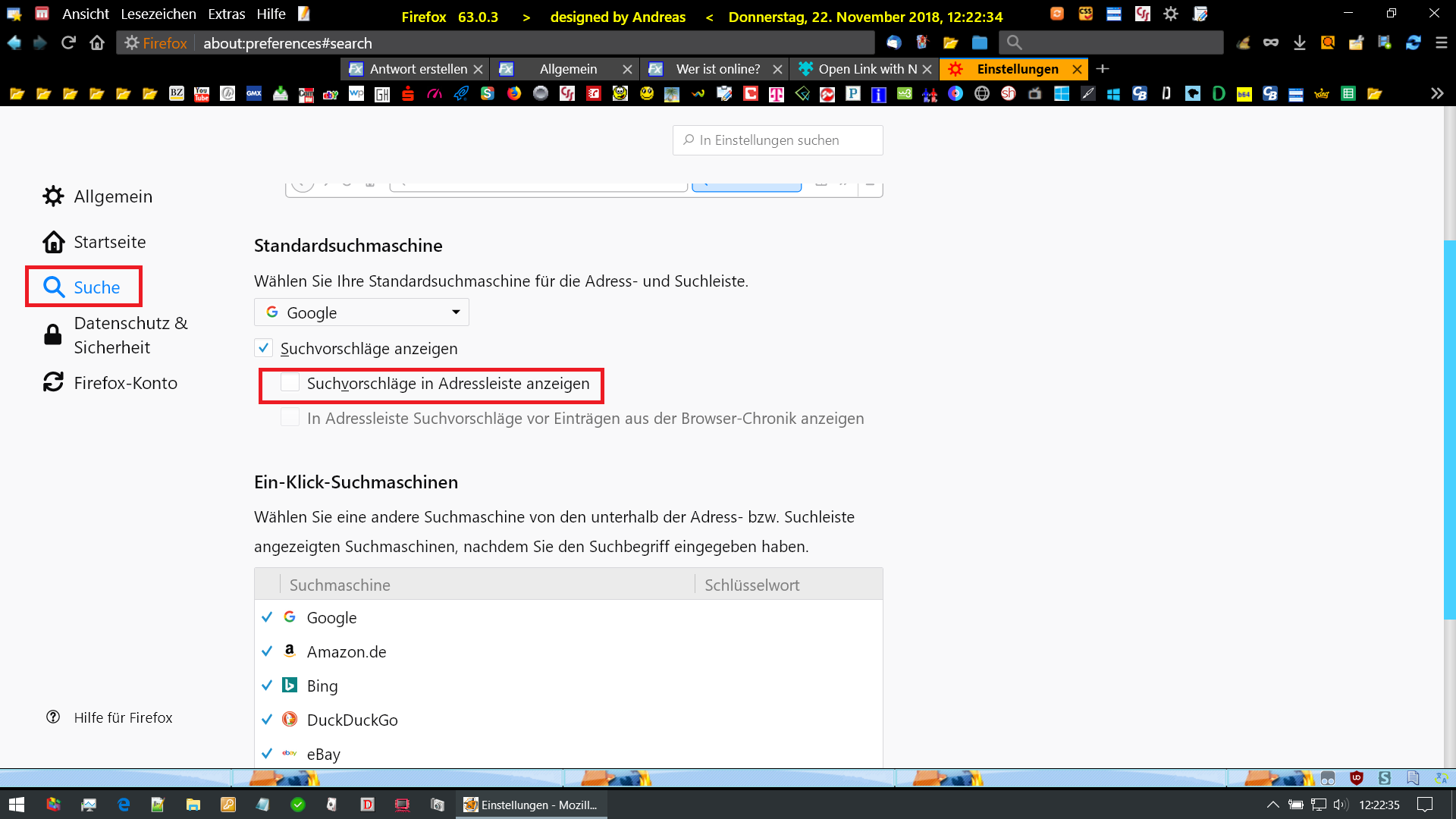
Task: Open Hilfe für Firefox link
Action: click(x=123, y=717)
